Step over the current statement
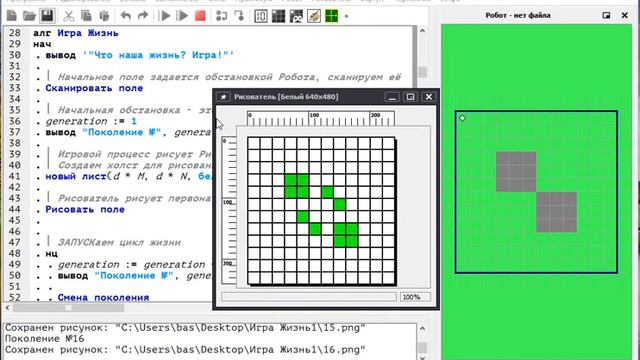Viewport: 640px width, 360px height. (221, 16)
